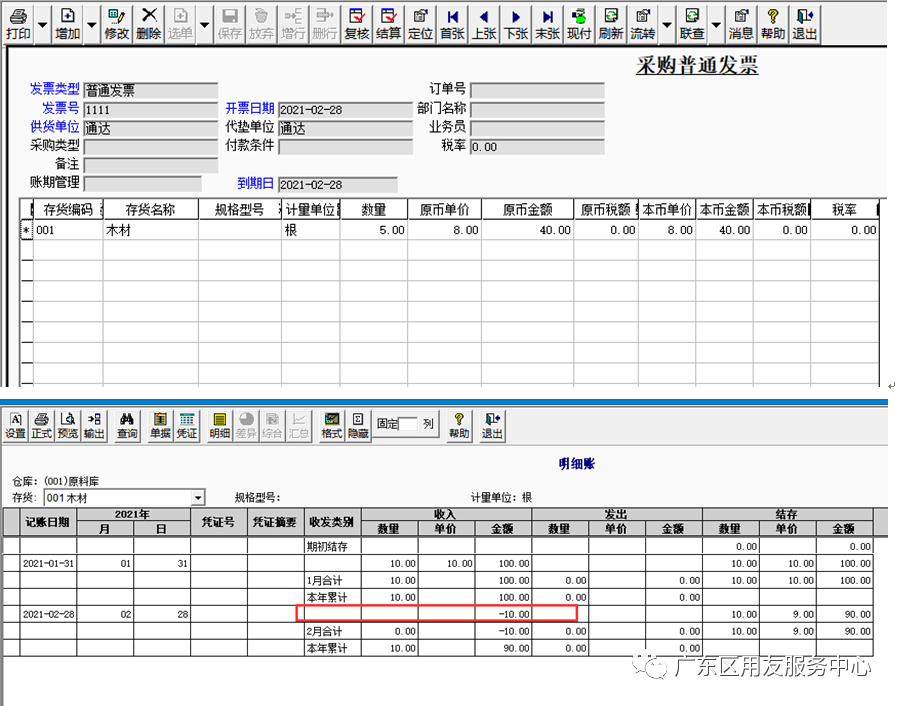Click the 修改 (edit) invoice icon

coord(117,24)
